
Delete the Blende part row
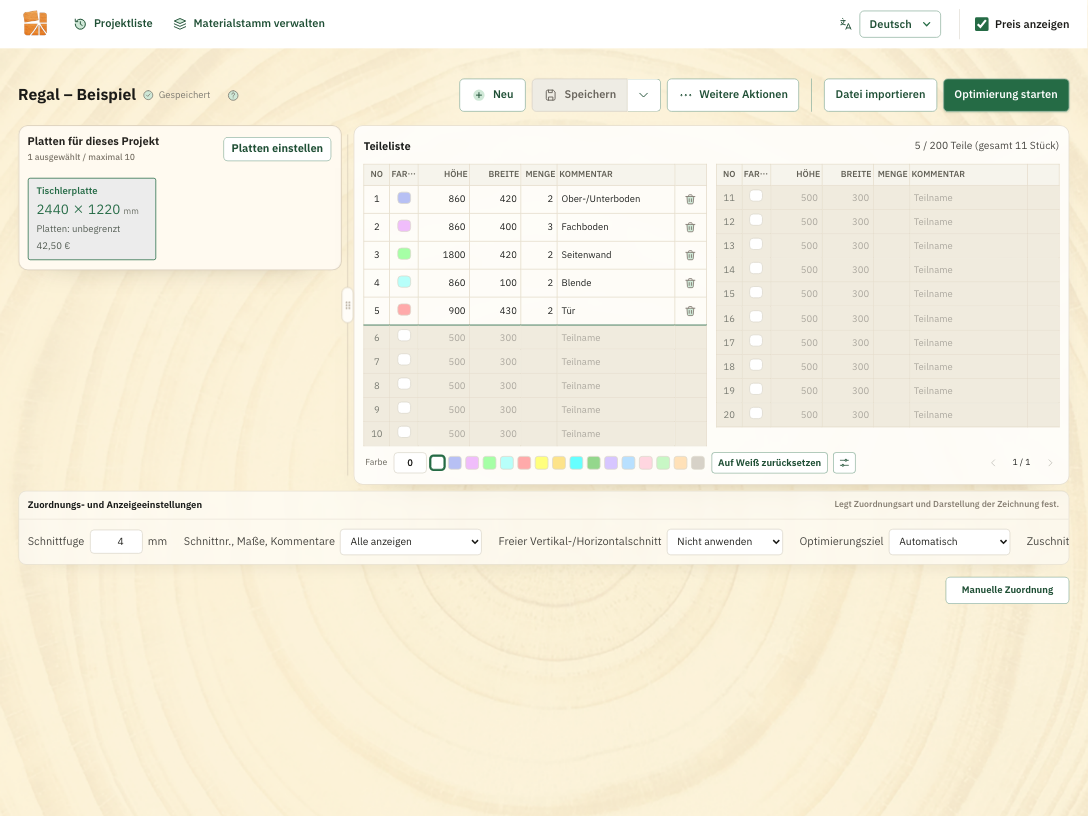[690, 283]
